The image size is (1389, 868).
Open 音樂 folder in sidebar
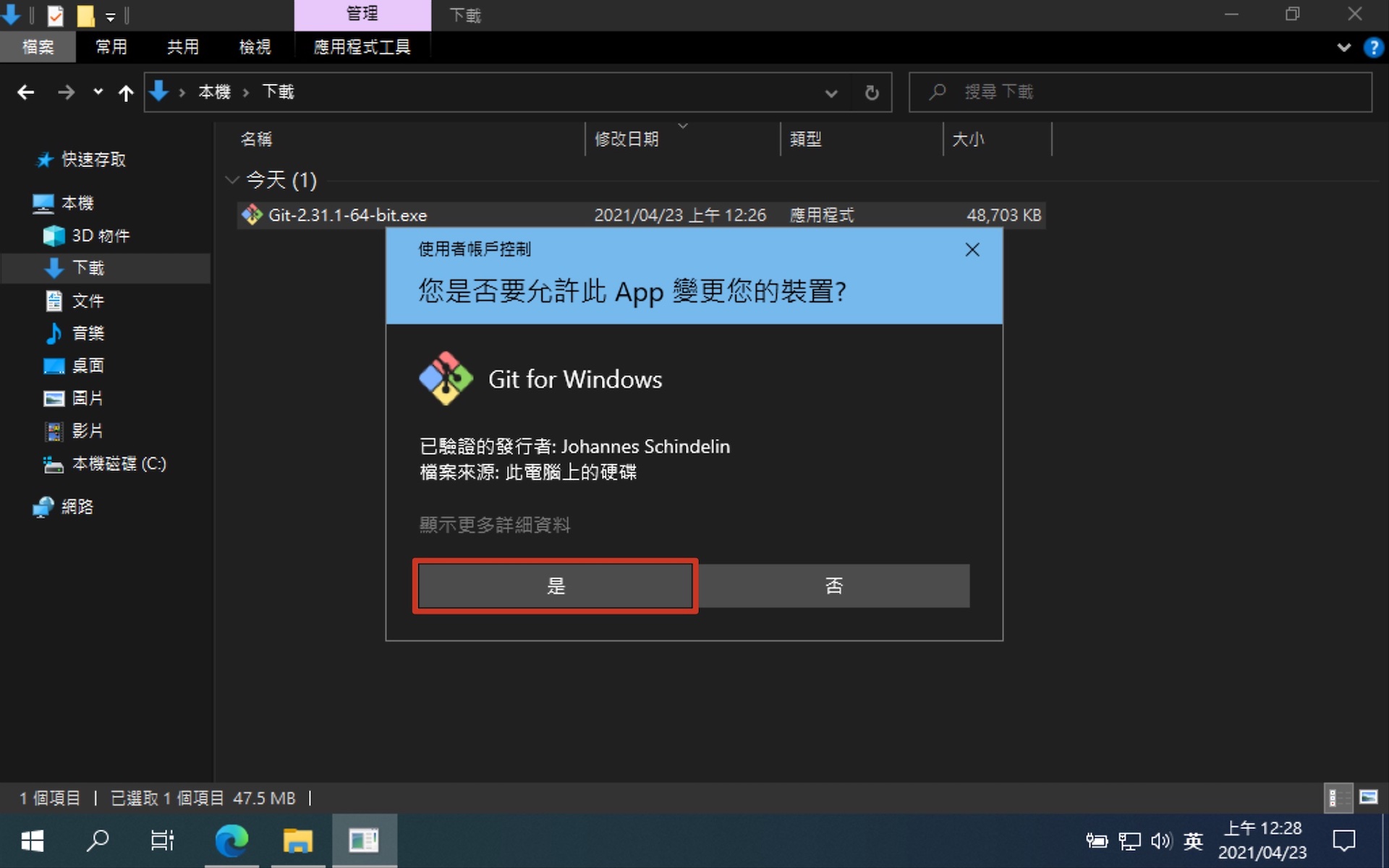(88, 333)
